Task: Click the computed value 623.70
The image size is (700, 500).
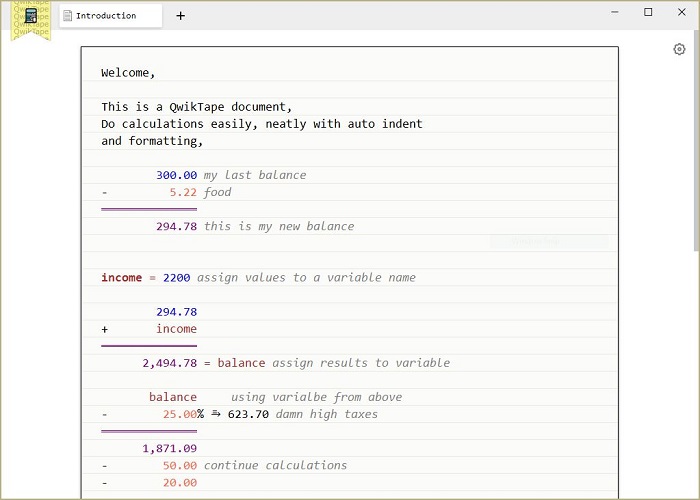Action: click(x=248, y=414)
